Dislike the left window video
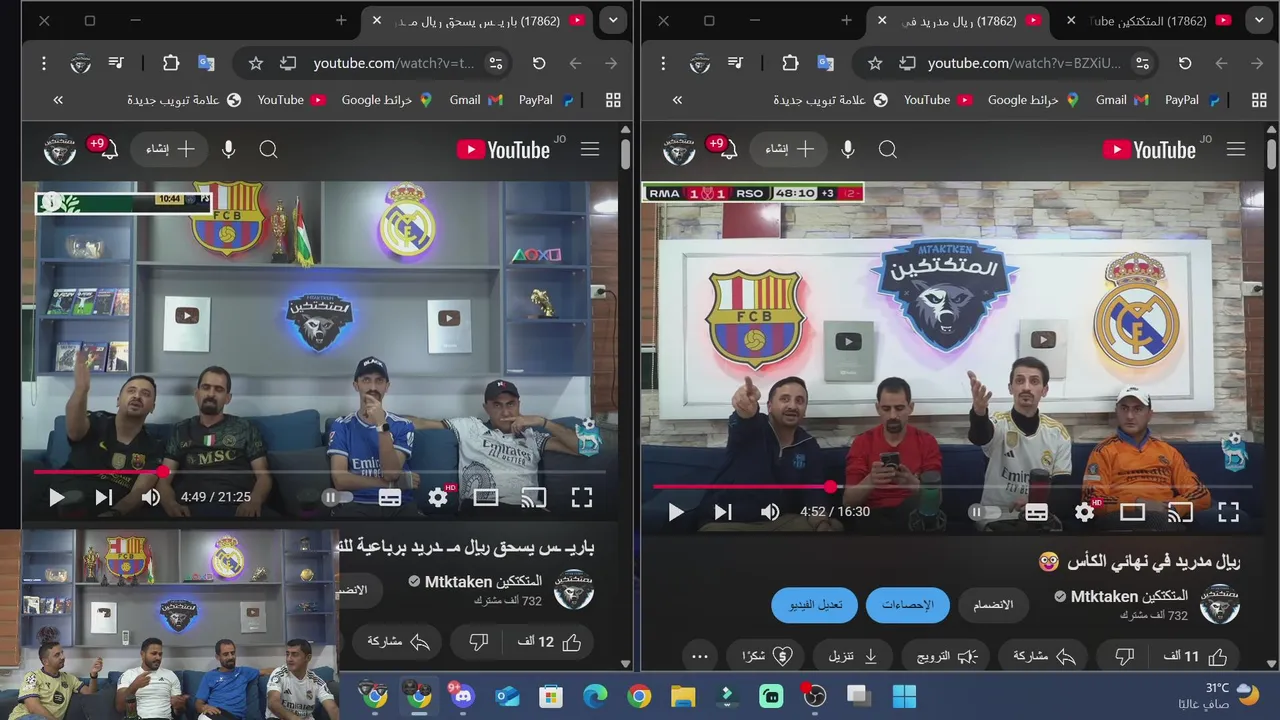 pos(478,642)
